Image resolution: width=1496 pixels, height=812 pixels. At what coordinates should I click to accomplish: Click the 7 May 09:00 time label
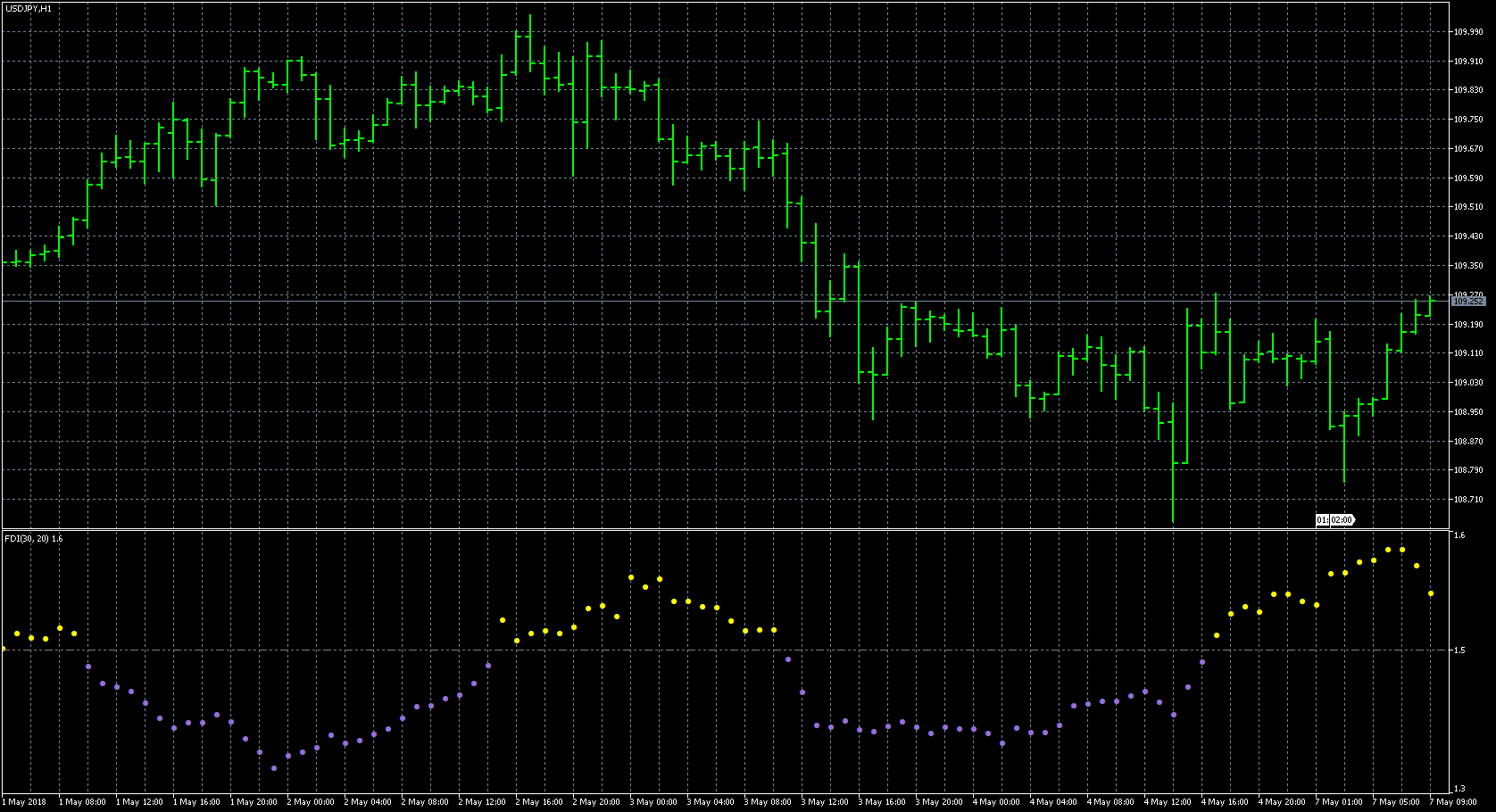[1453, 802]
